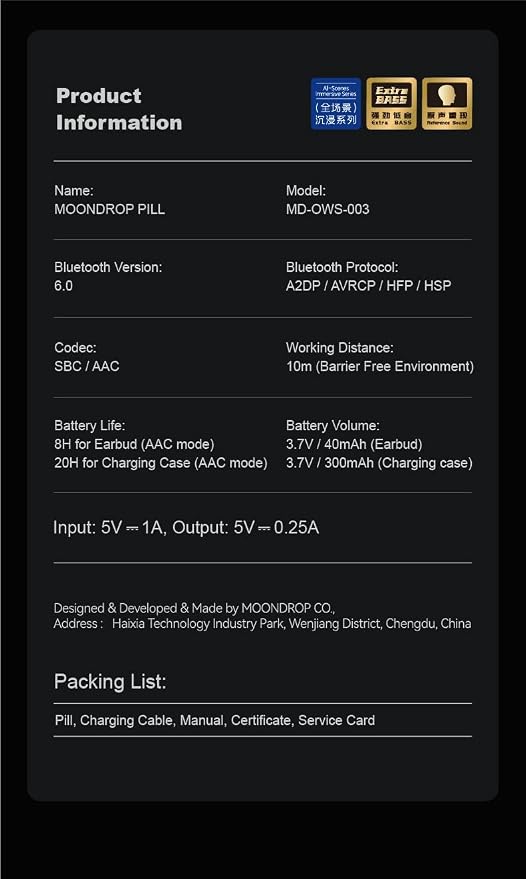Viewport: 526px width, 879px height.
Task: Select the Bluetooth Version 6.0 value
Action: [63, 286]
